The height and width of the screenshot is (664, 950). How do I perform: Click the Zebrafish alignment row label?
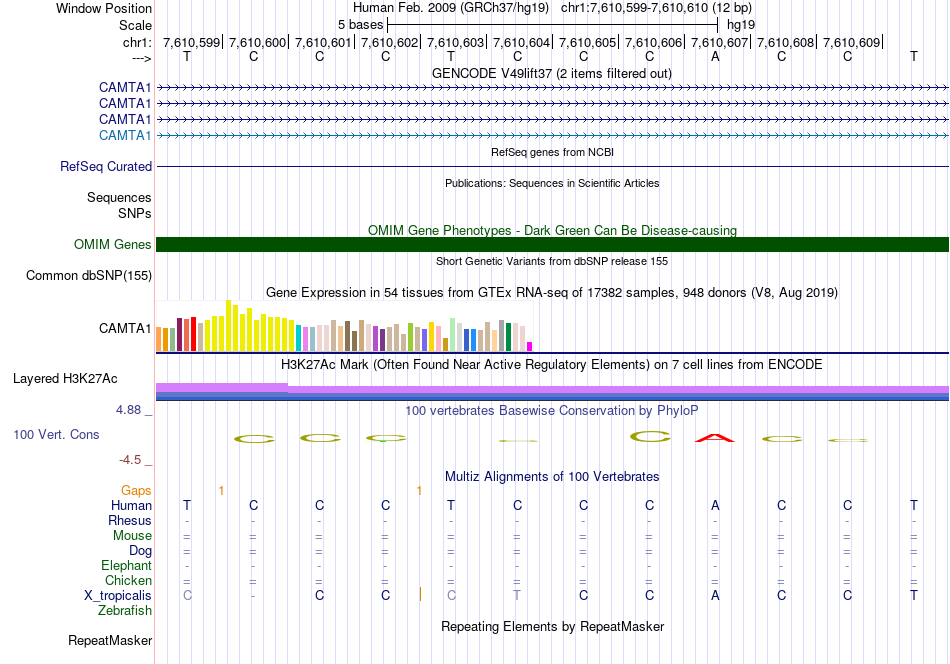(125, 611)
